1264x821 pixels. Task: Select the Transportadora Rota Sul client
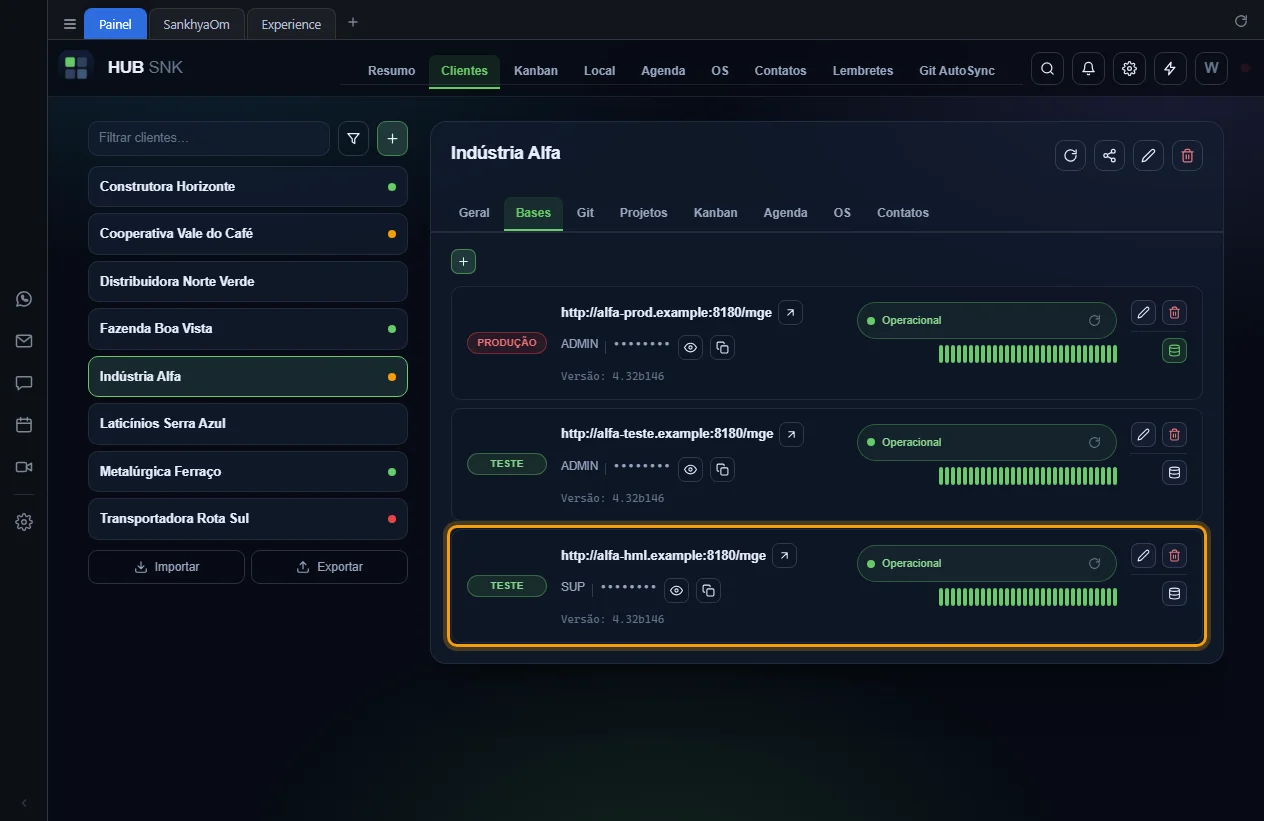[248, 519]
